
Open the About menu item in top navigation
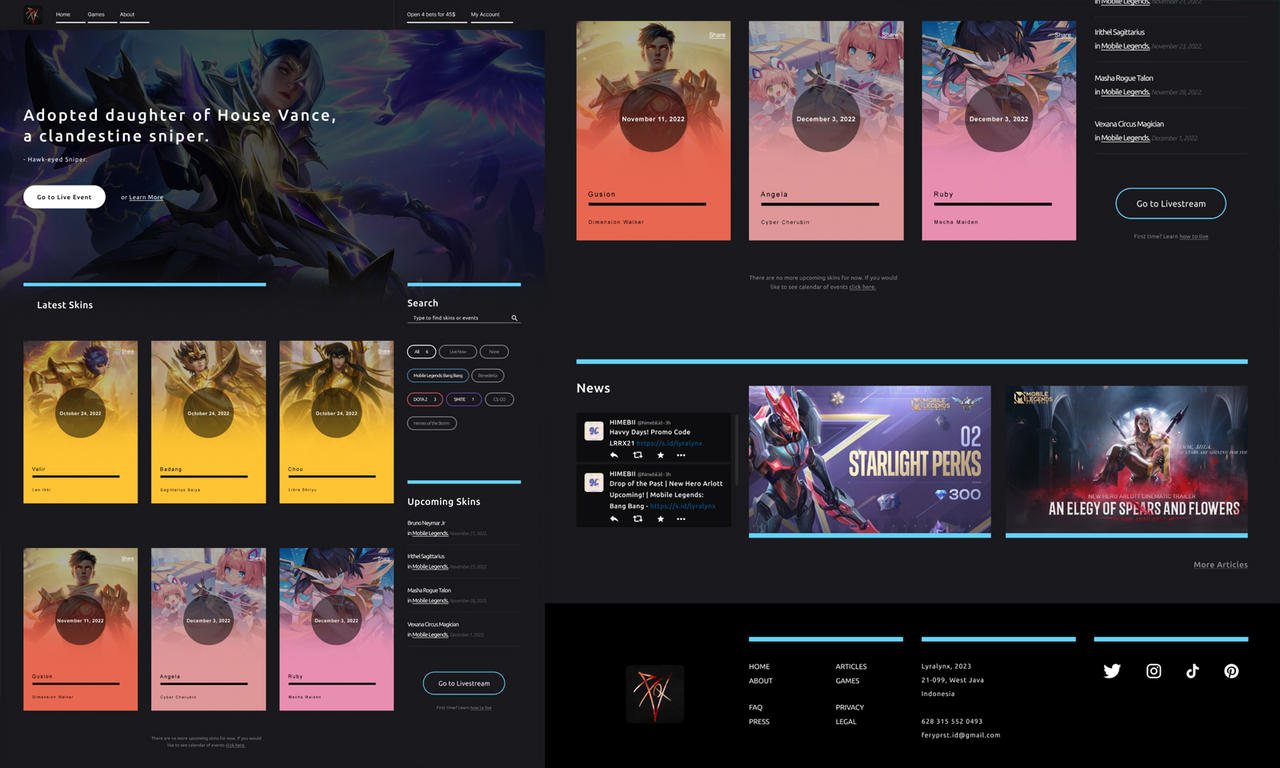click(127, 15)
